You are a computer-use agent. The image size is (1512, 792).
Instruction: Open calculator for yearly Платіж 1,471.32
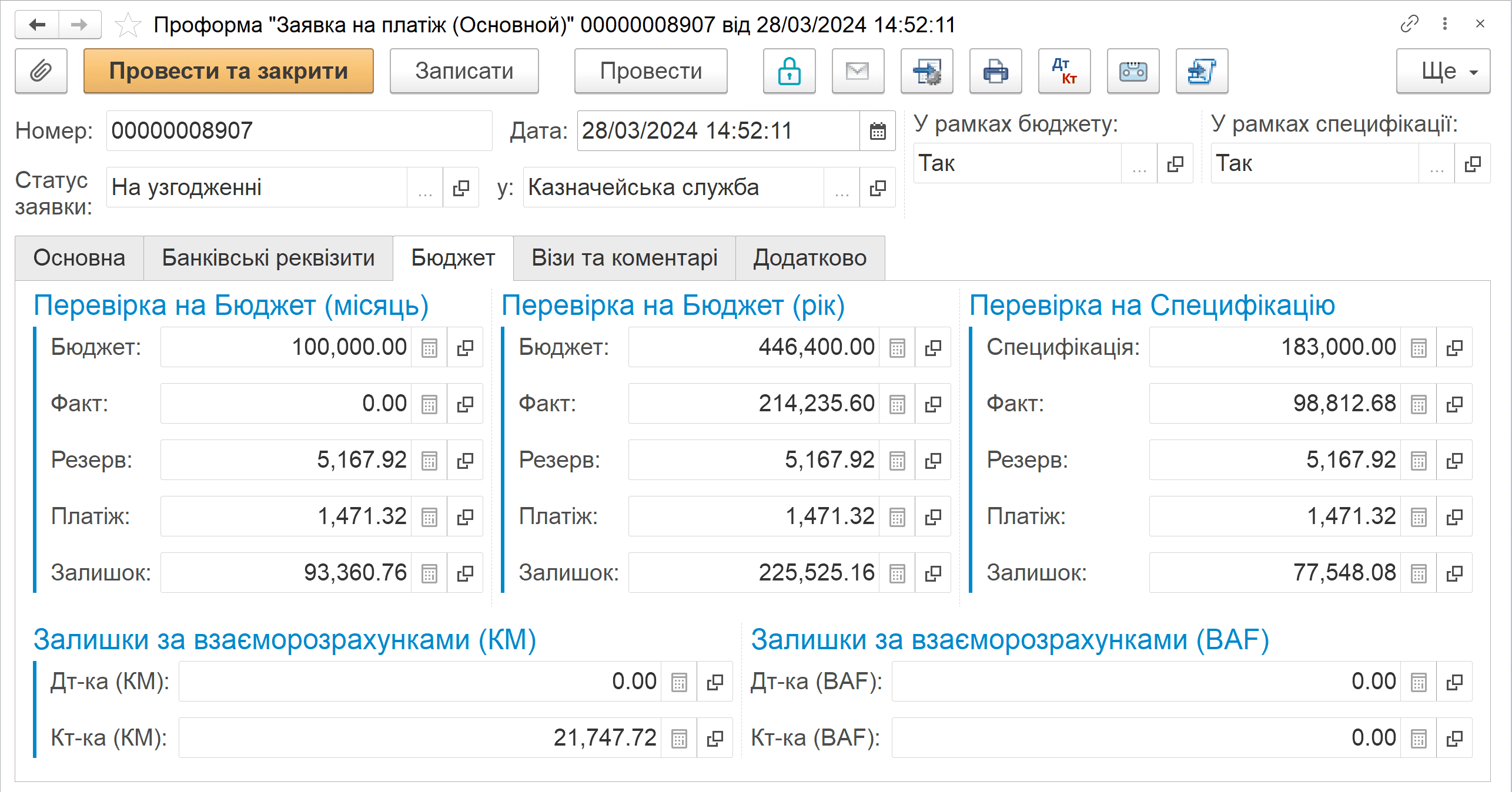coord(897,516)
